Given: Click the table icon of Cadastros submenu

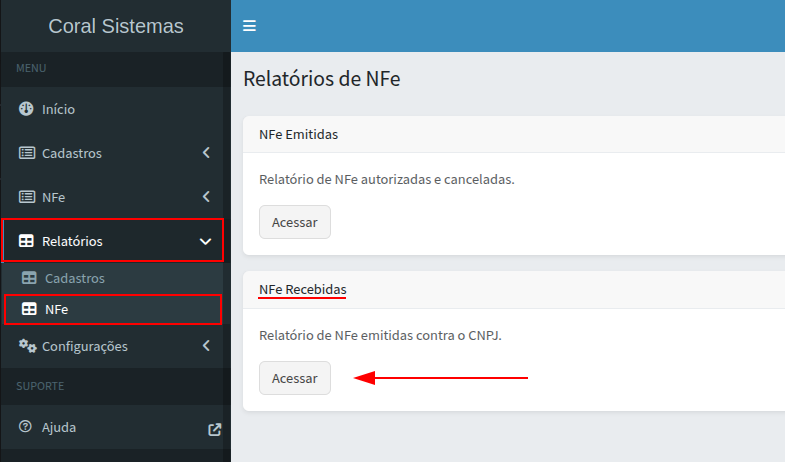Looking at the screenshot, I should coord(30,278).
